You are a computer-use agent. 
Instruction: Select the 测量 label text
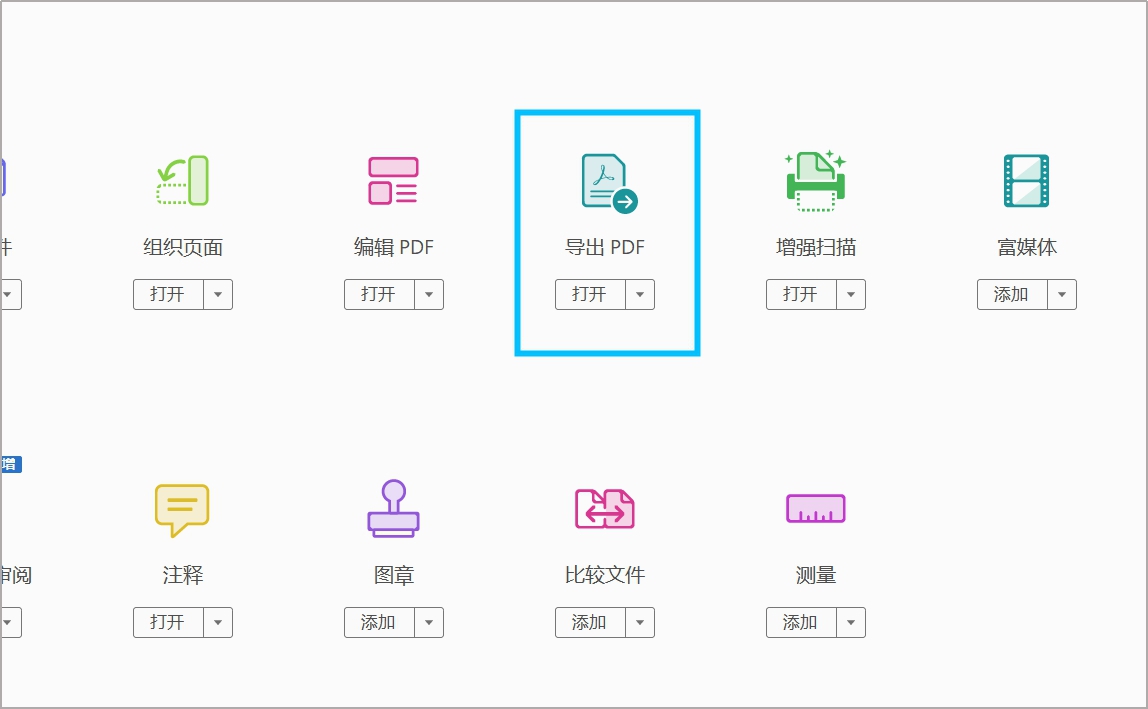click(x=816, y=576)
